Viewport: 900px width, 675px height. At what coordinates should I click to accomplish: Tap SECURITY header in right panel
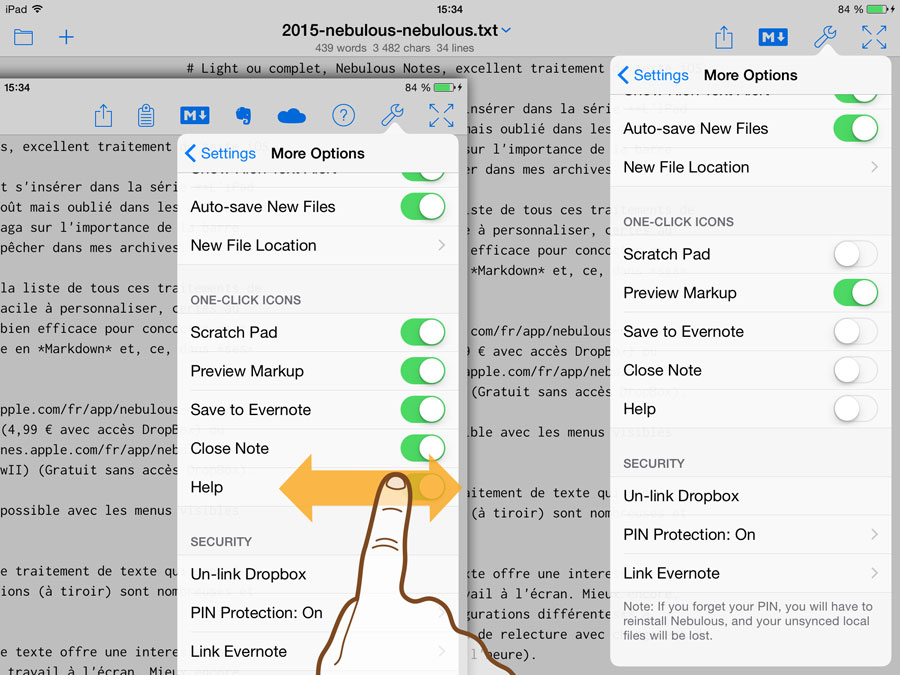coord(654,464)
